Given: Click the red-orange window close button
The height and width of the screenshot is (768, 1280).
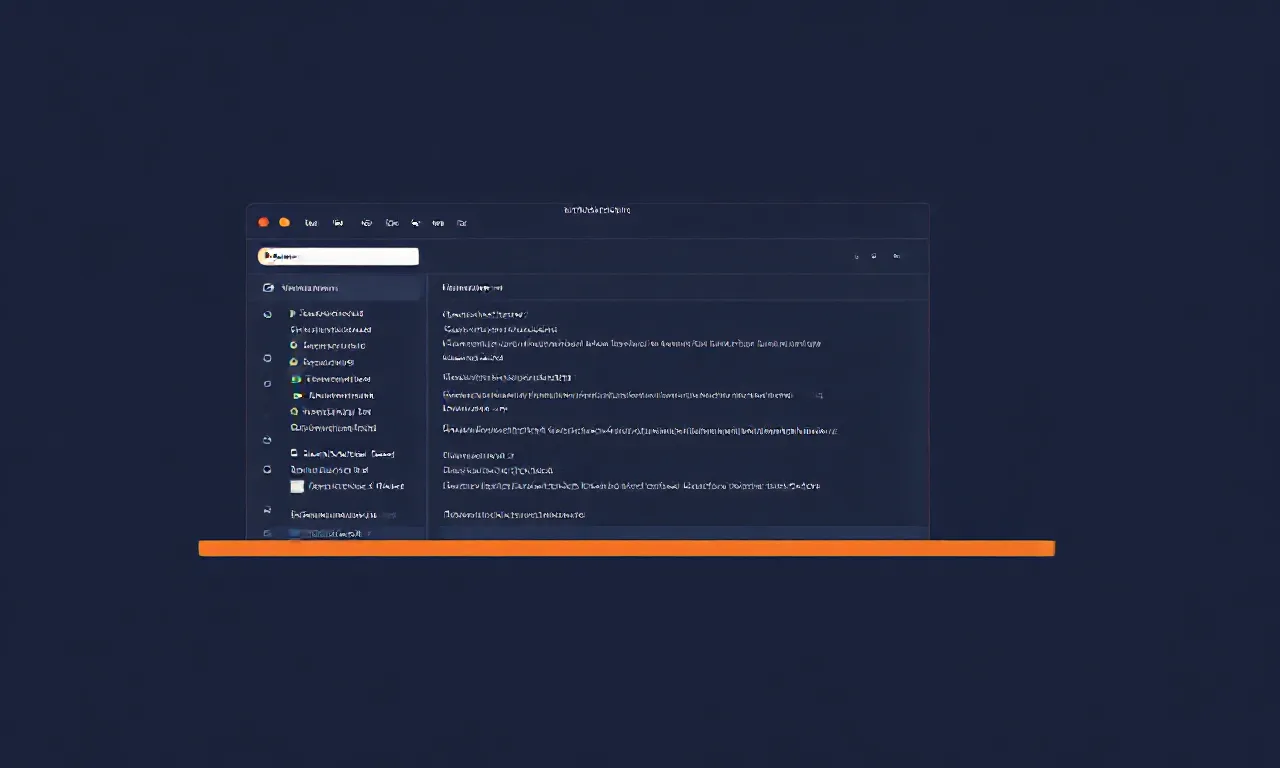Looking at the screenshot, I should click(264, 222).
